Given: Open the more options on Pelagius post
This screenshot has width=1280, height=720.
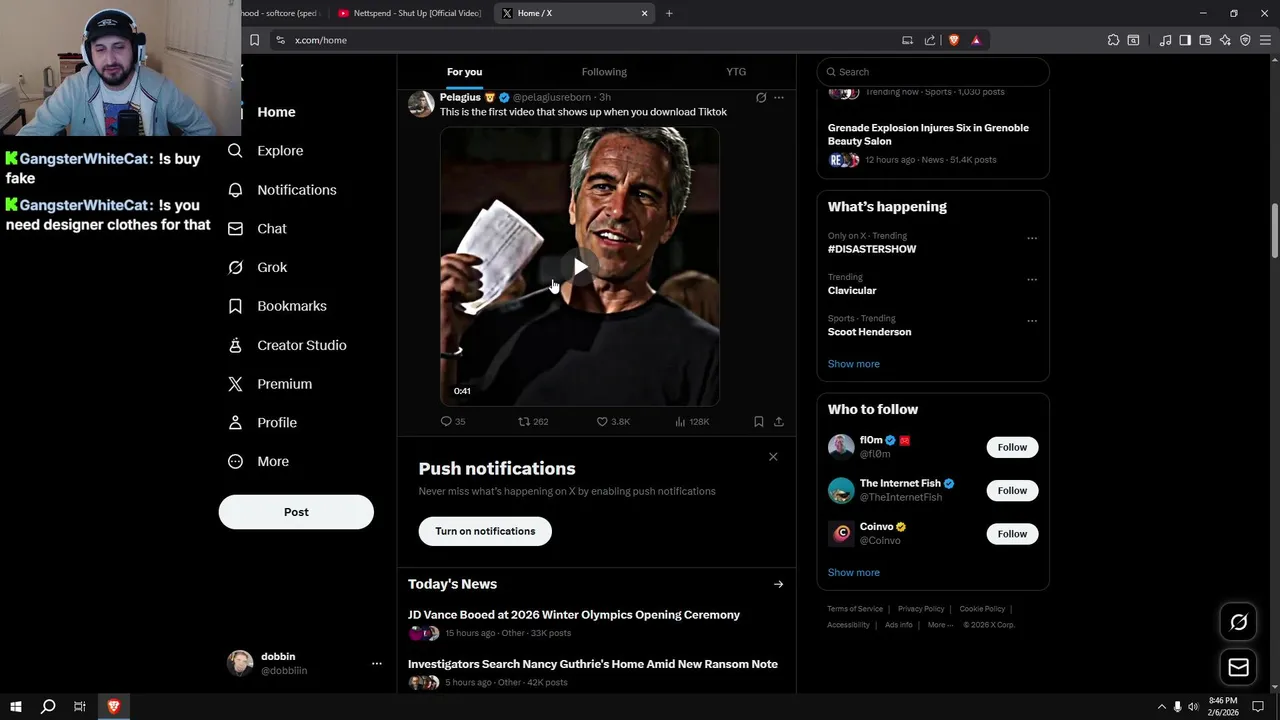Looking at the screenshot, I should [x=779, y=98].
